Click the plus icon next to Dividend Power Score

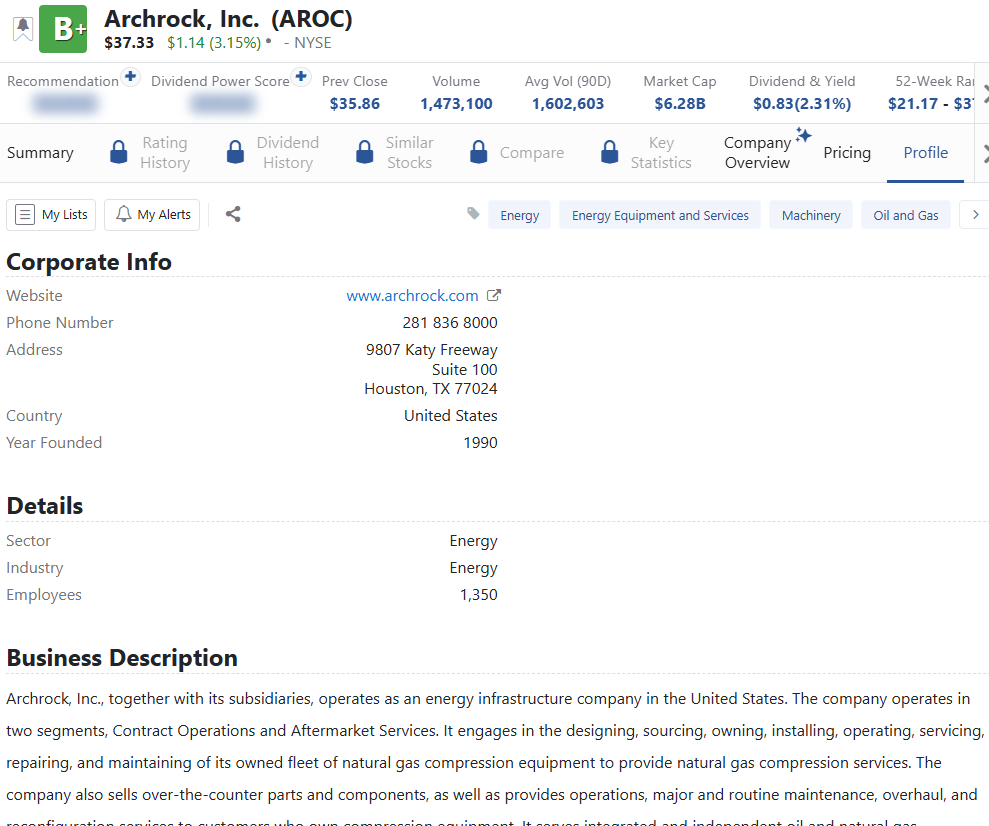tap(301, 77)
